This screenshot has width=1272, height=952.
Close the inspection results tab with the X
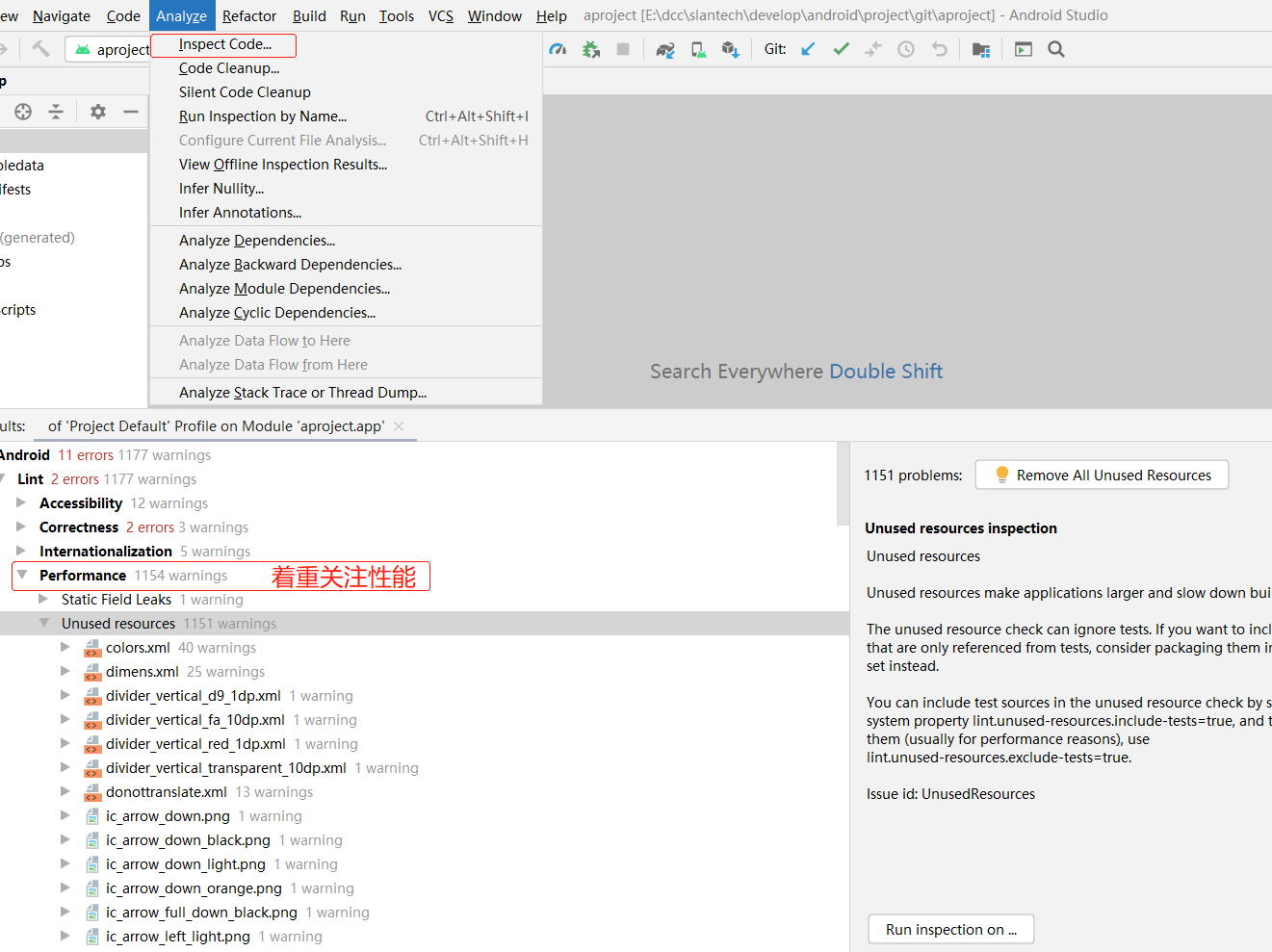click(x=399, y=426)
